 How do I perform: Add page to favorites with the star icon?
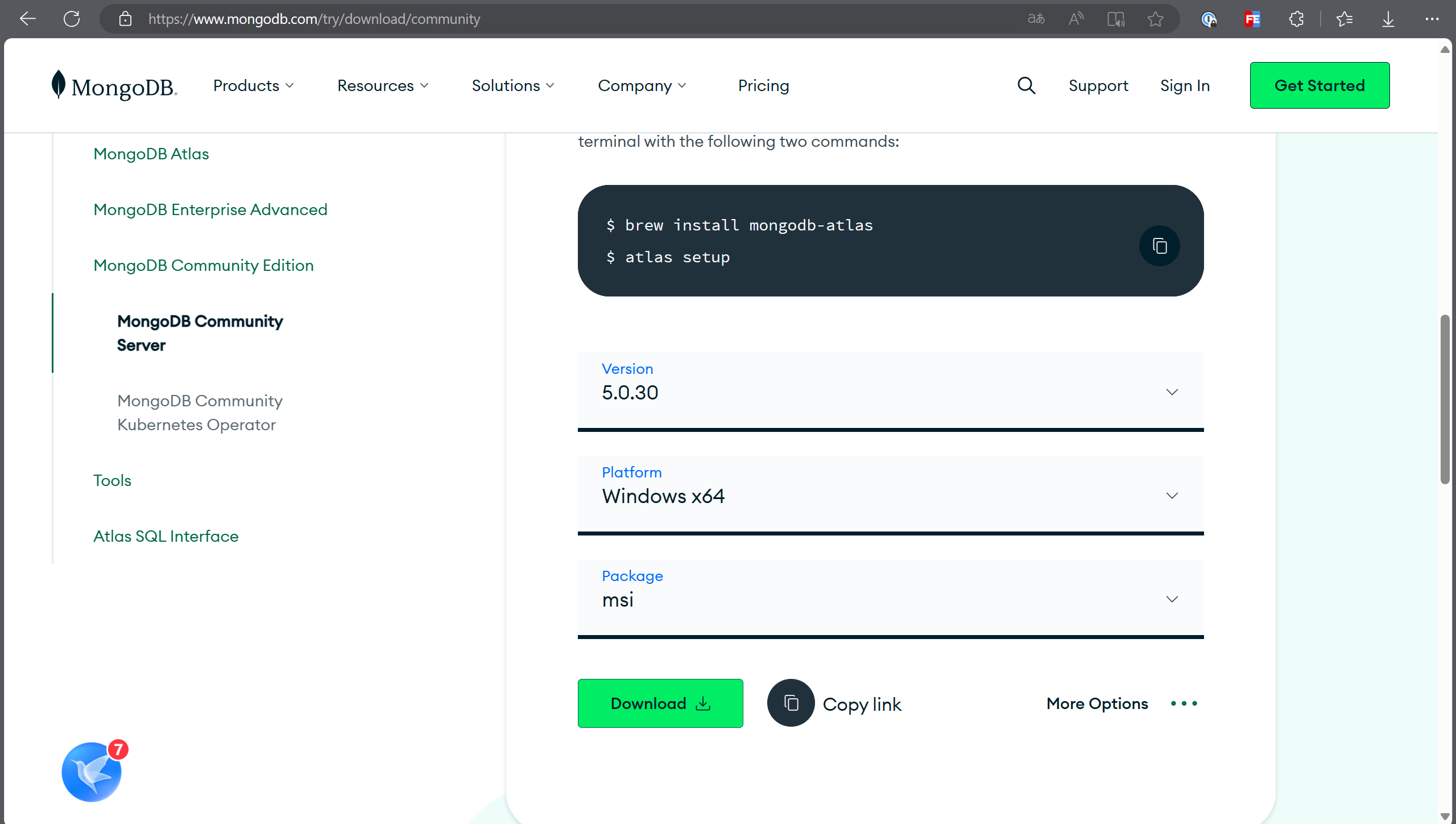[x=1155, y=19]
